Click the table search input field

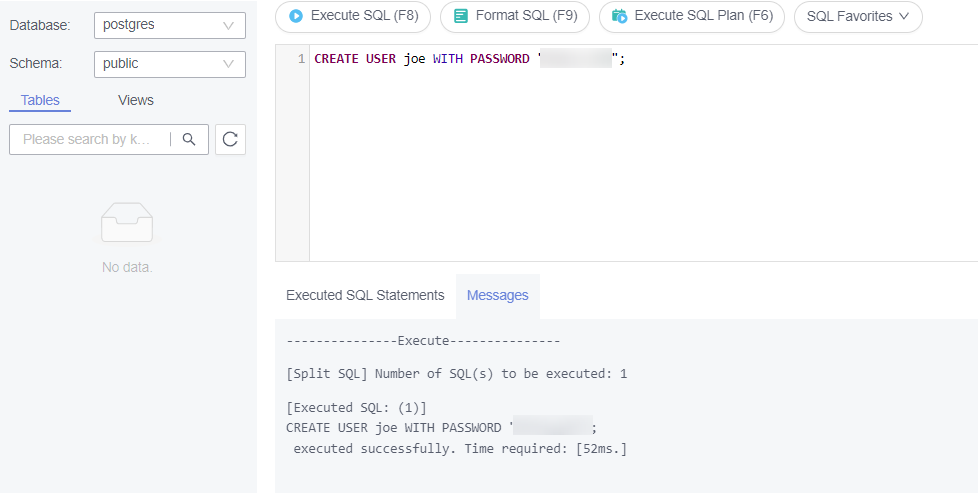tap(88, 139)
